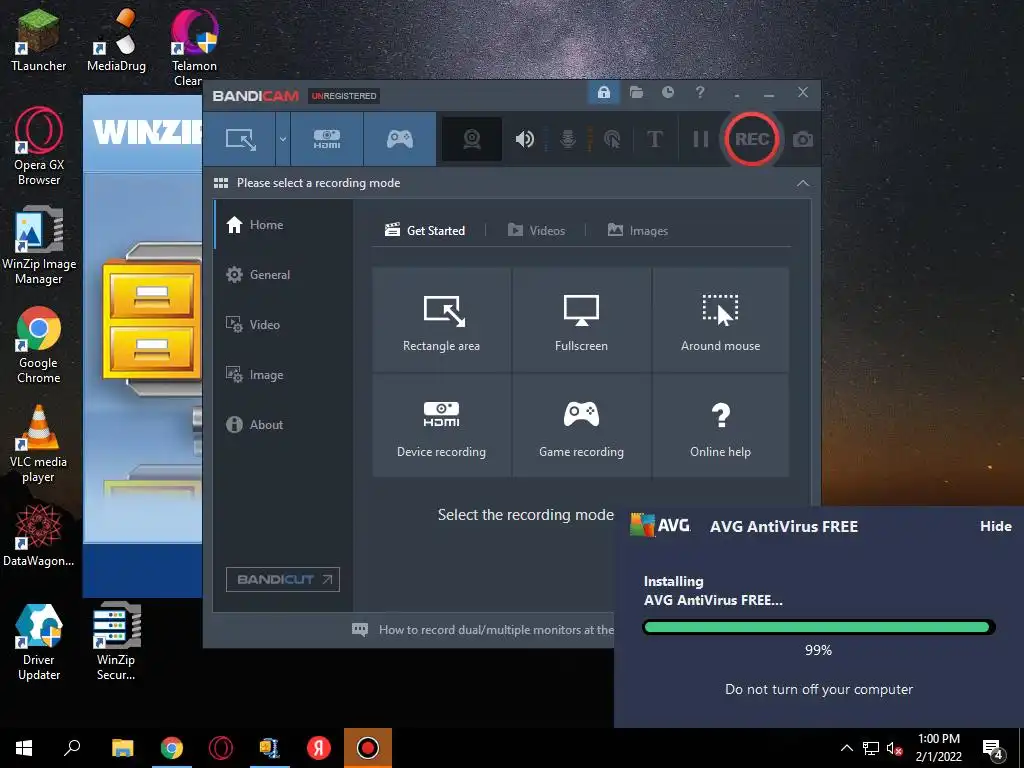Image resolution: width=1024 pixels, height=768 pixels.
Task: Open the output folder icon in title bar
Action: tap(636, 92)
